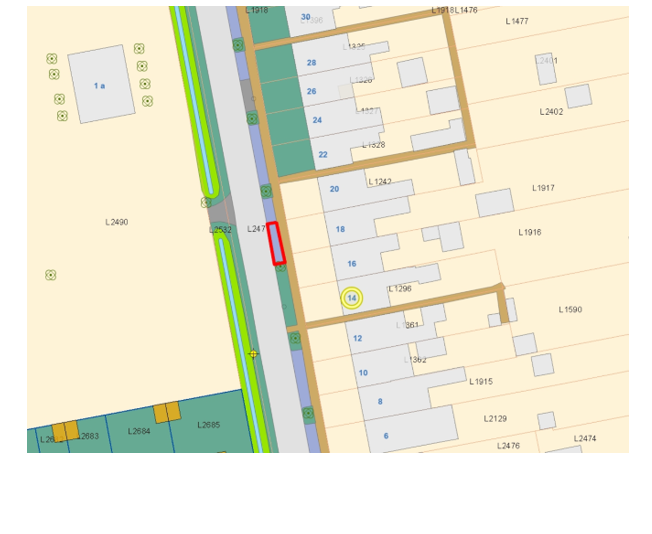652x534 pixels.
Task: Click parcel label L2684
Action: (139, 431)
